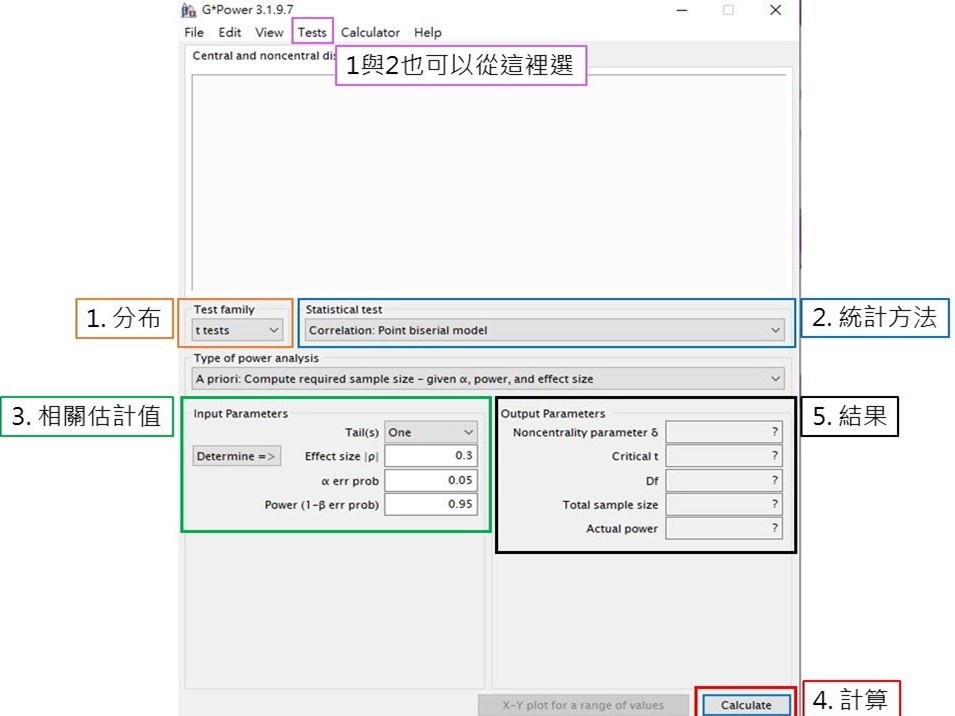Screen dimensions: 955x716
Task: Open the Statistical test dropdown
Action: coord(544,330)
